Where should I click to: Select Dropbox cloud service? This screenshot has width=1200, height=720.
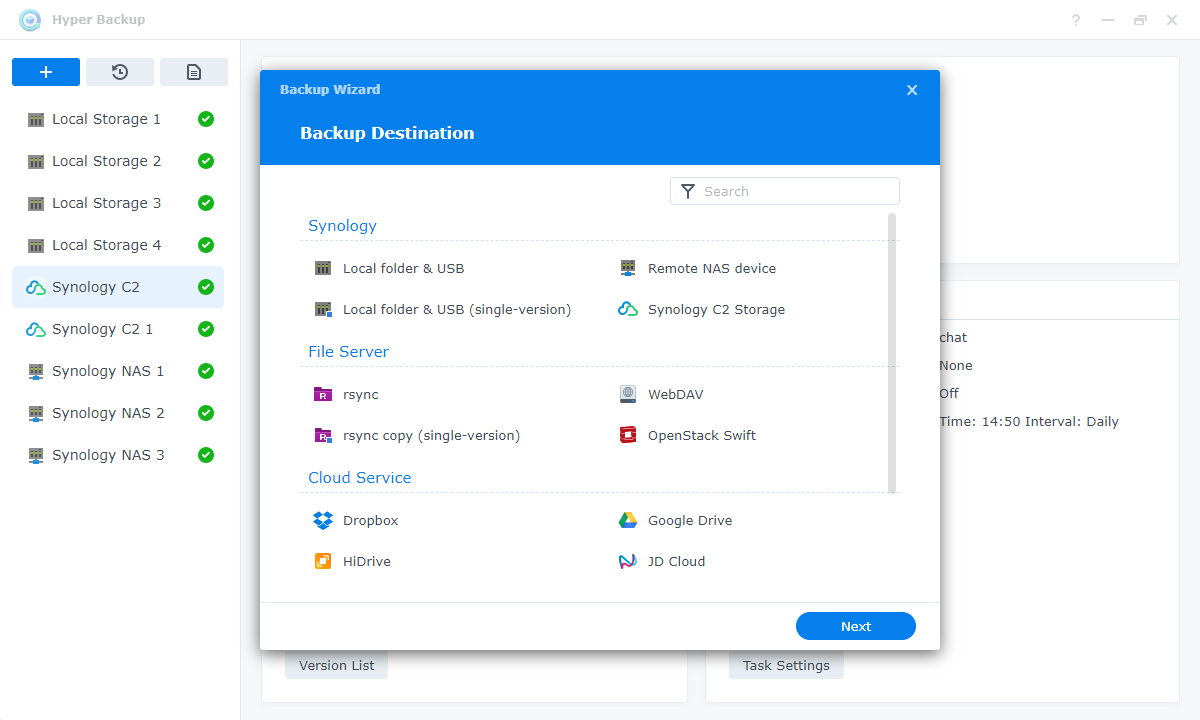click(370, 520)
